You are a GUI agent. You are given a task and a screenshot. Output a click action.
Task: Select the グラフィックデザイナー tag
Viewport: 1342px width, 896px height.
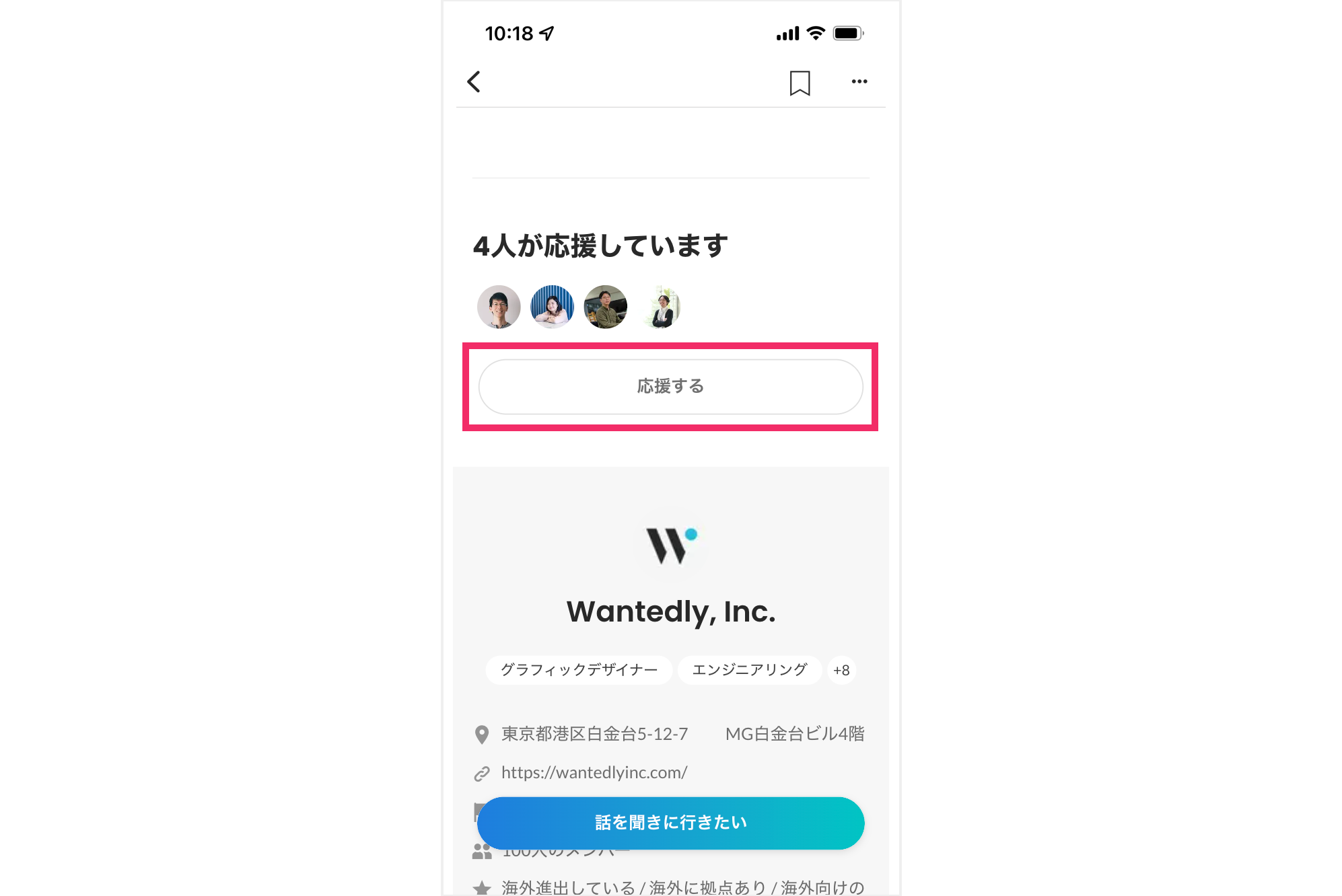coord(579,670)
